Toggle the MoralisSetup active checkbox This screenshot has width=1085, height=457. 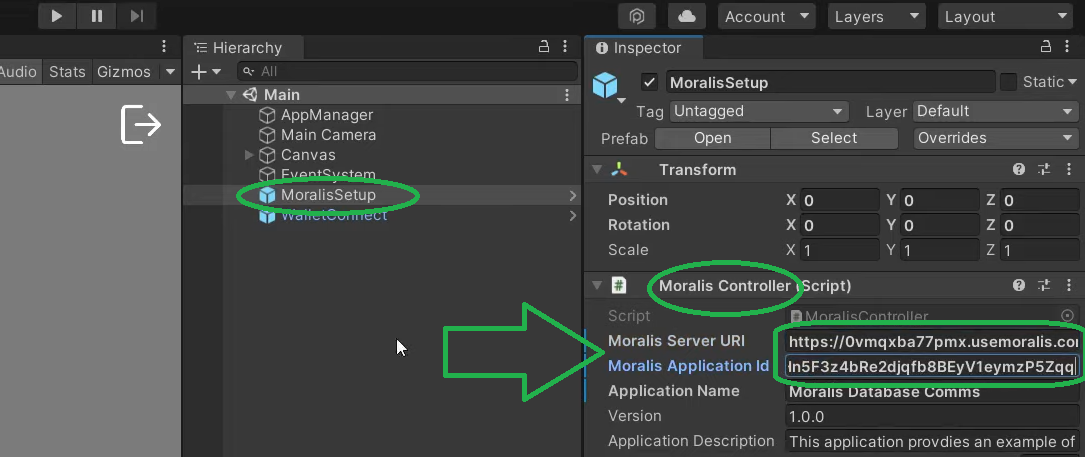(650, 82)
